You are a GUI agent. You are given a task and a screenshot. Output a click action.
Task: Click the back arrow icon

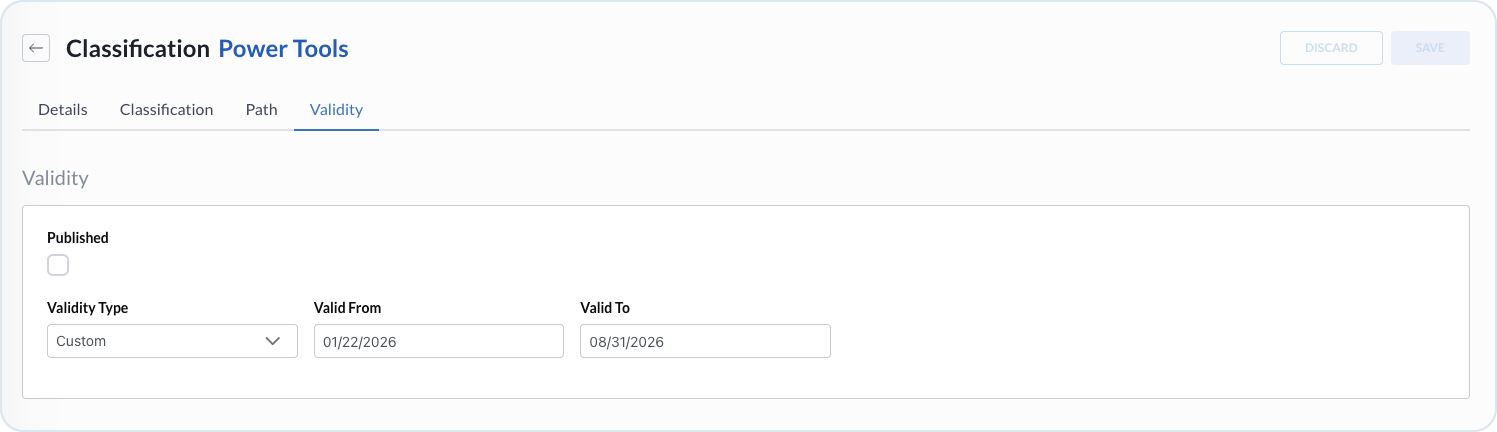(36, 48)
